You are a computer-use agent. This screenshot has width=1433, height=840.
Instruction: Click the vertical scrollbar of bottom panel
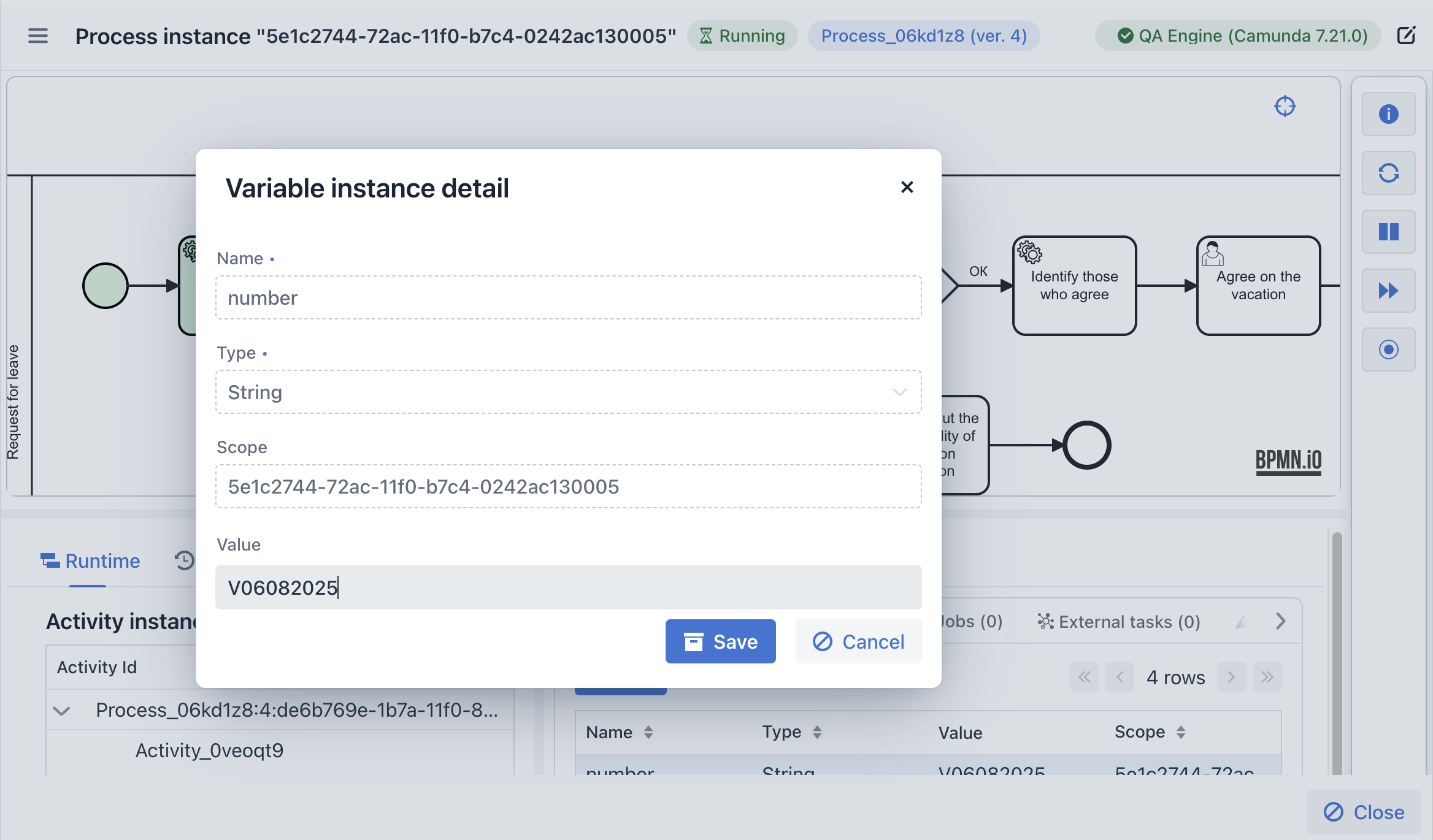coord(1337,653)
